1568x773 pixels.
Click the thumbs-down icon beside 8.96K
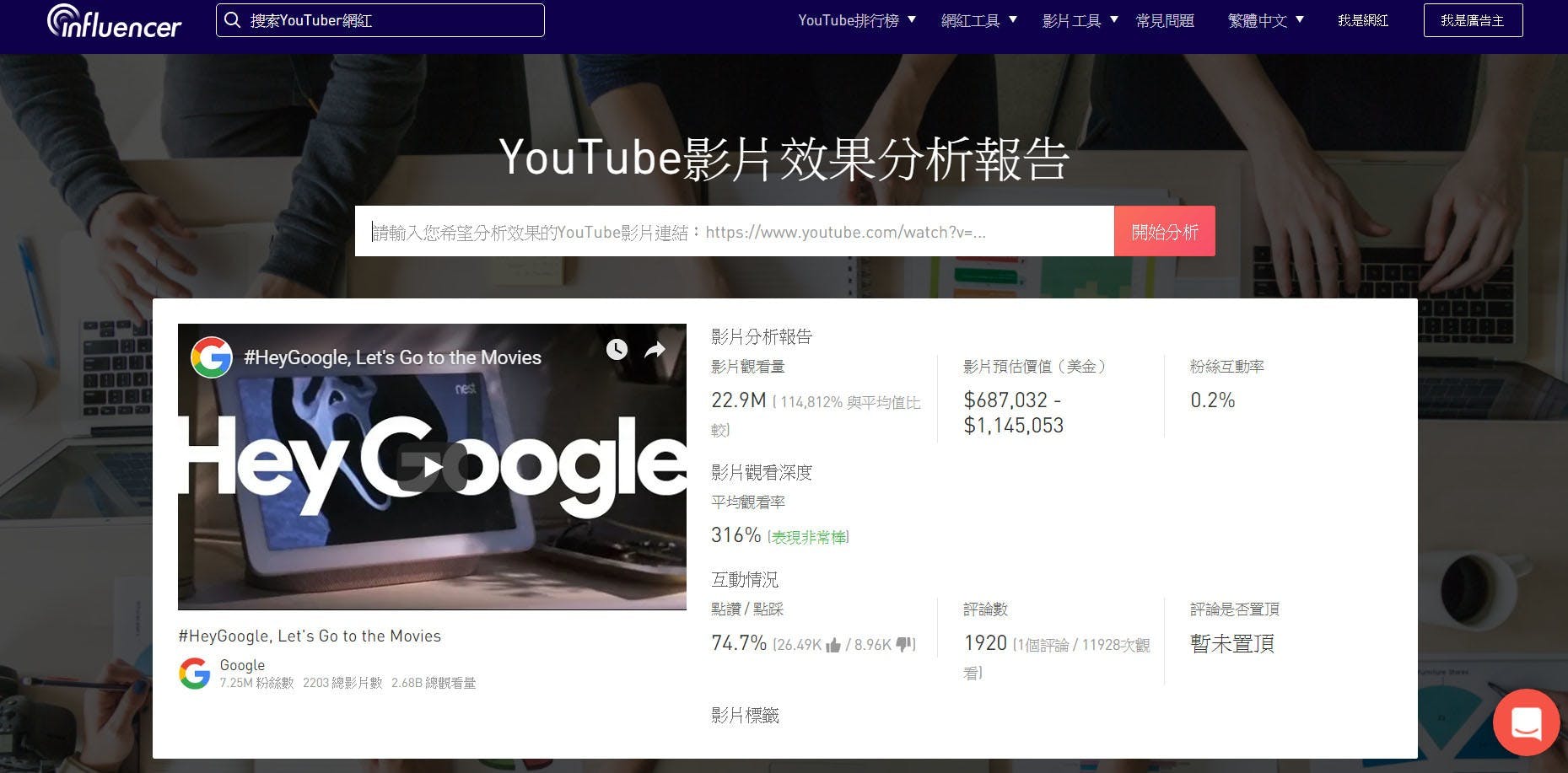point(903,645)
